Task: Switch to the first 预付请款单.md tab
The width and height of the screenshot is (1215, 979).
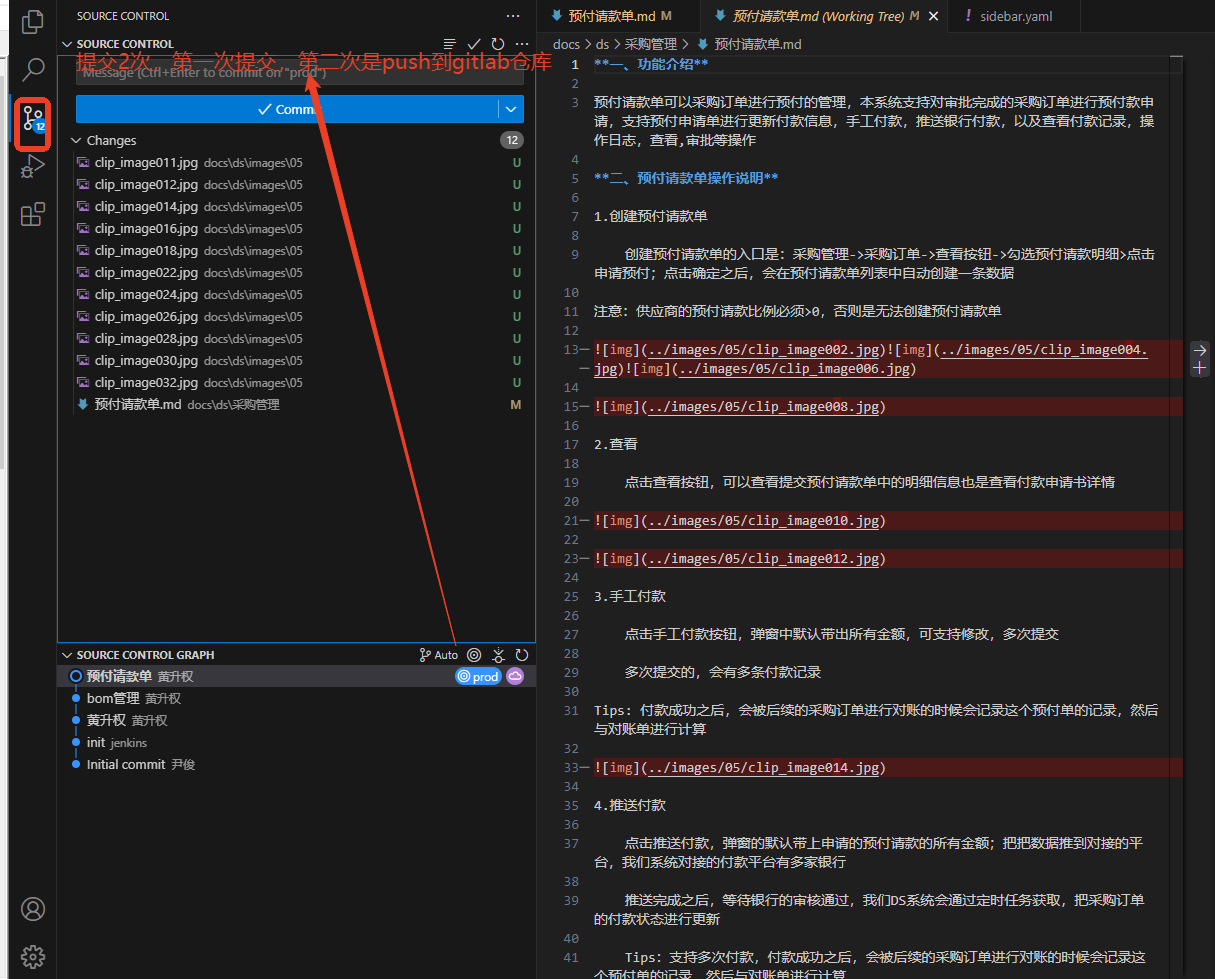Action: (612, 16)
